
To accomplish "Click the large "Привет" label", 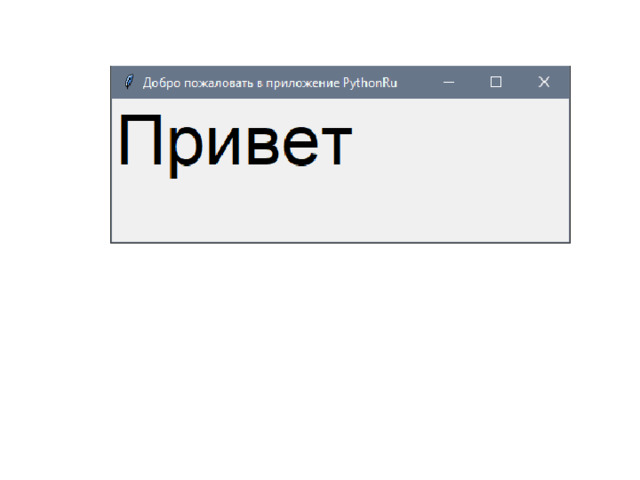I will 235,142.
